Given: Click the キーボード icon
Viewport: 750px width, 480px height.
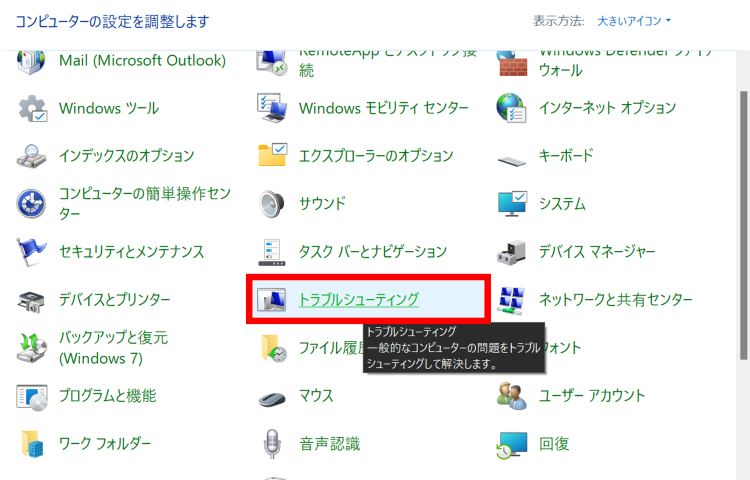Looking at the screenshot, I should pos(512,160).
